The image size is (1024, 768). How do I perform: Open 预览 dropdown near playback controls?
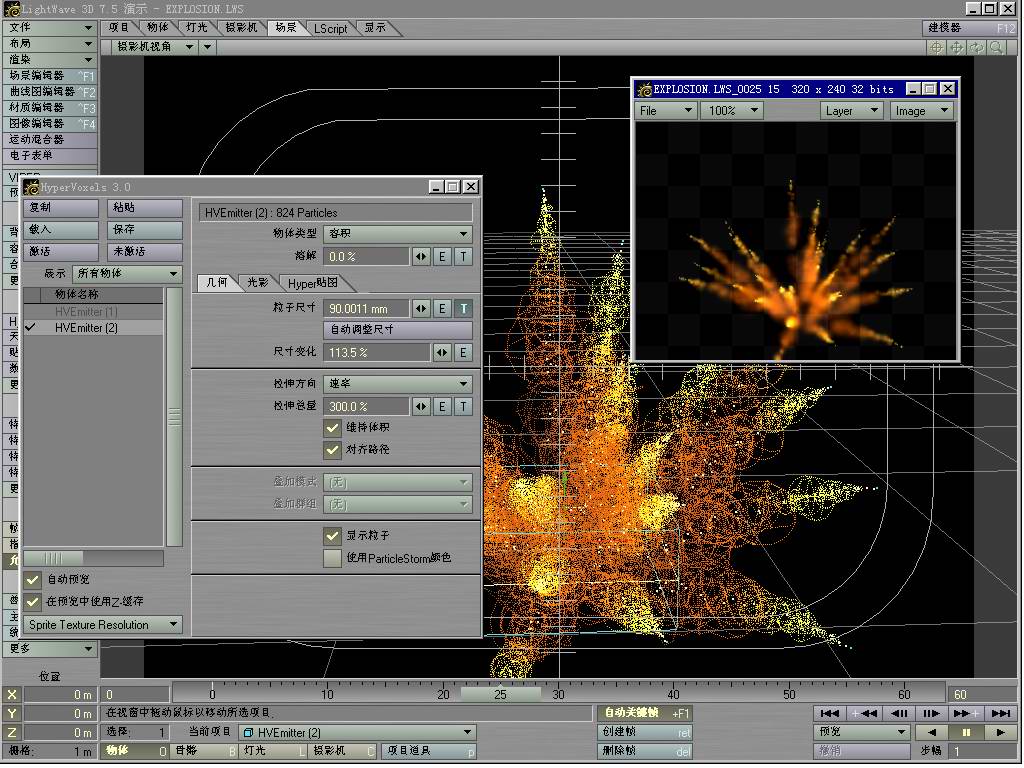(x=861, y=733)
